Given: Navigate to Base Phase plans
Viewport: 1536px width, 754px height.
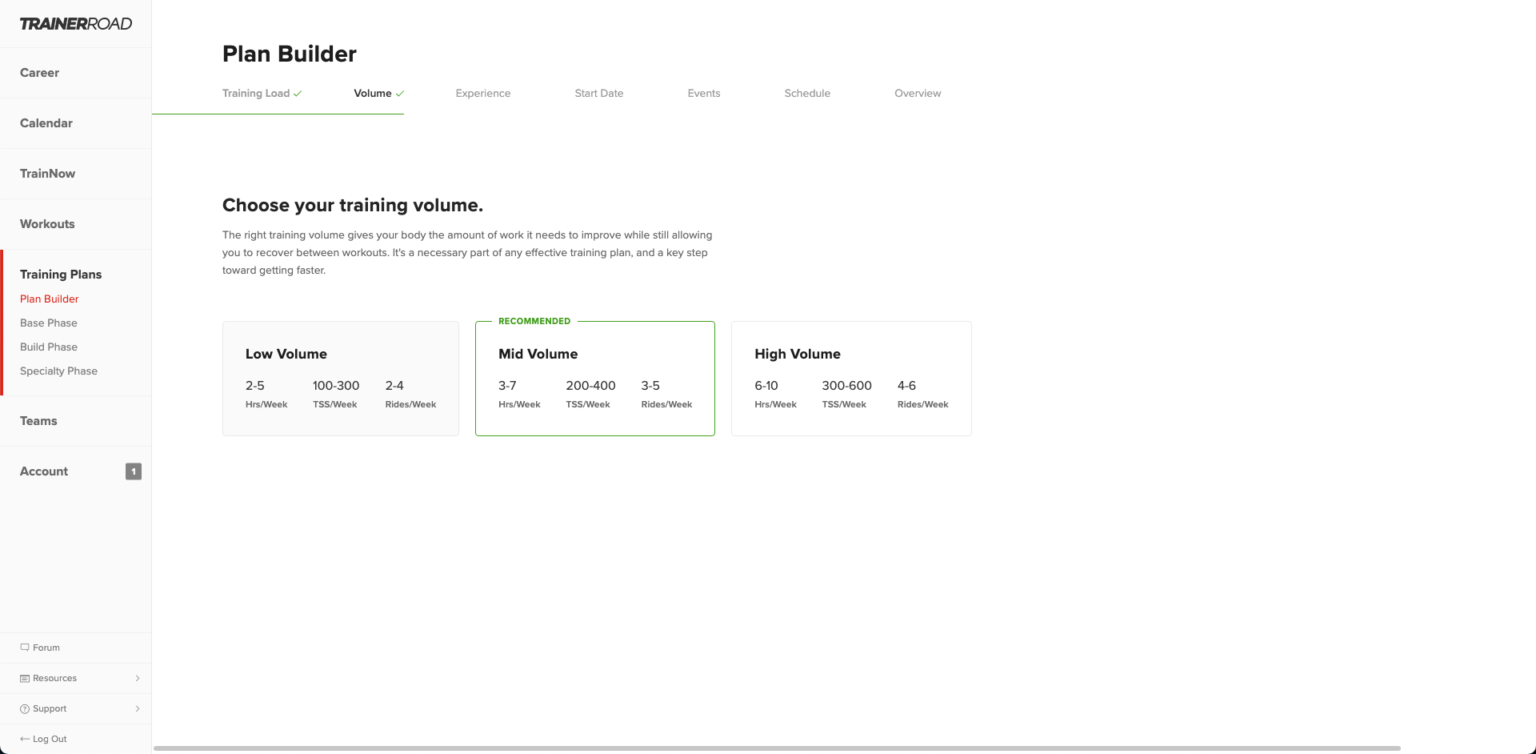Looking at the screenshot, I should (x=48, y=322).
